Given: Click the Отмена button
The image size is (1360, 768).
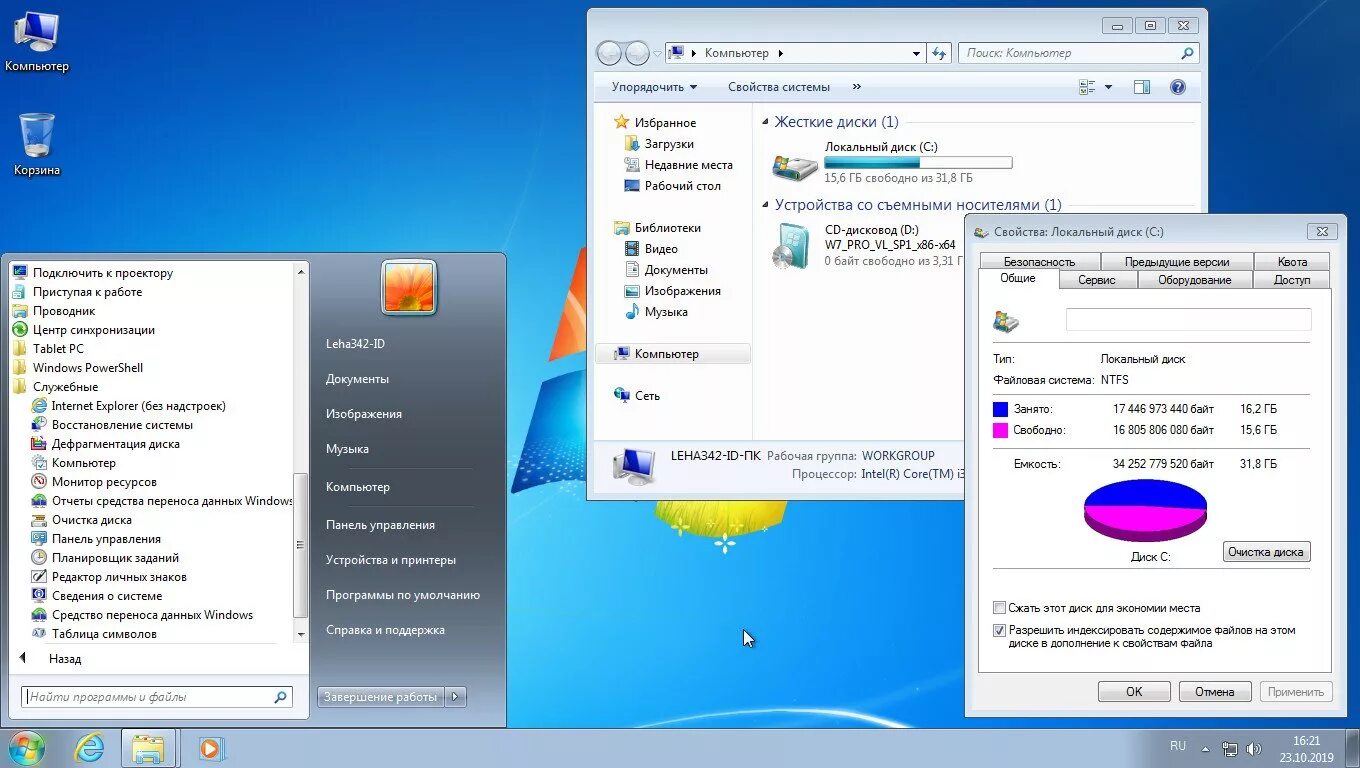Looking at the screenshot, I should (x=1214, y=691).
